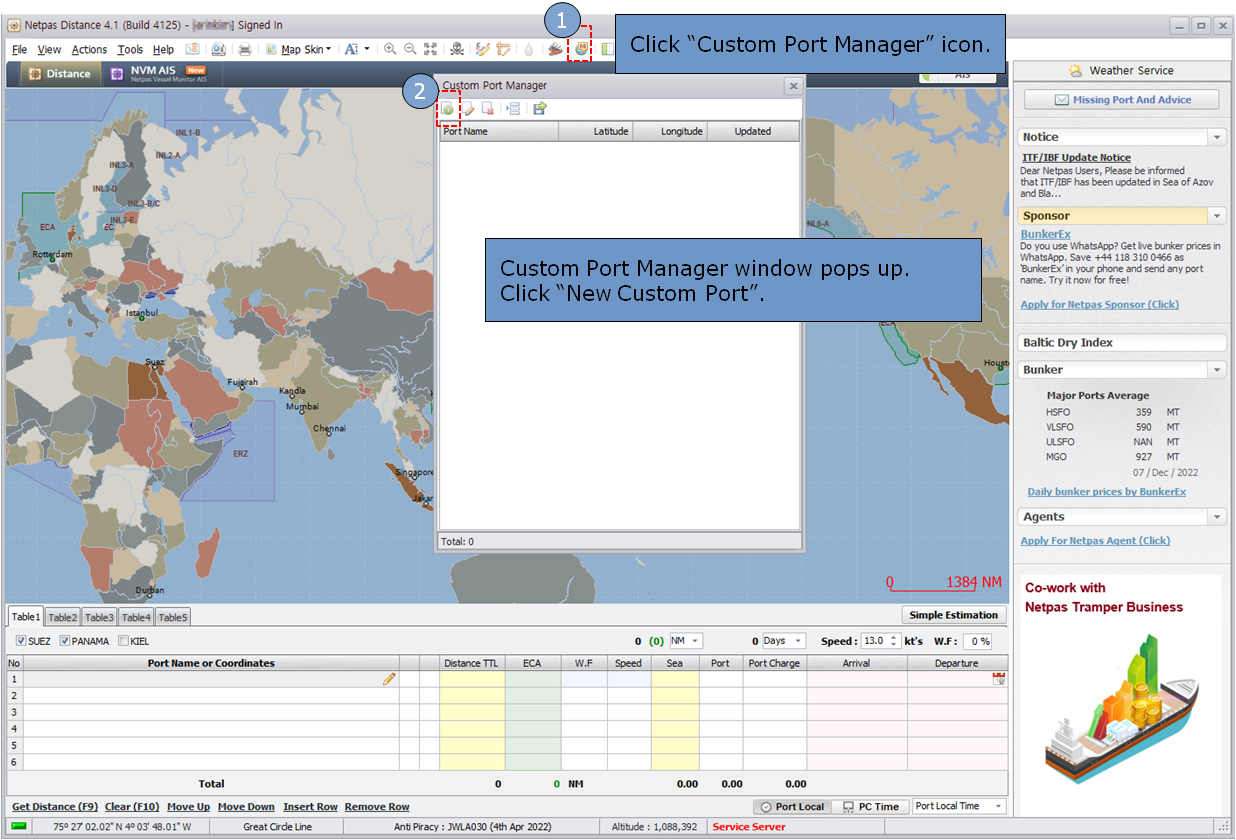Click the Port Name column header in manager
The height and width of the screenshot is (840, 1236).
(x=499, y=131)
